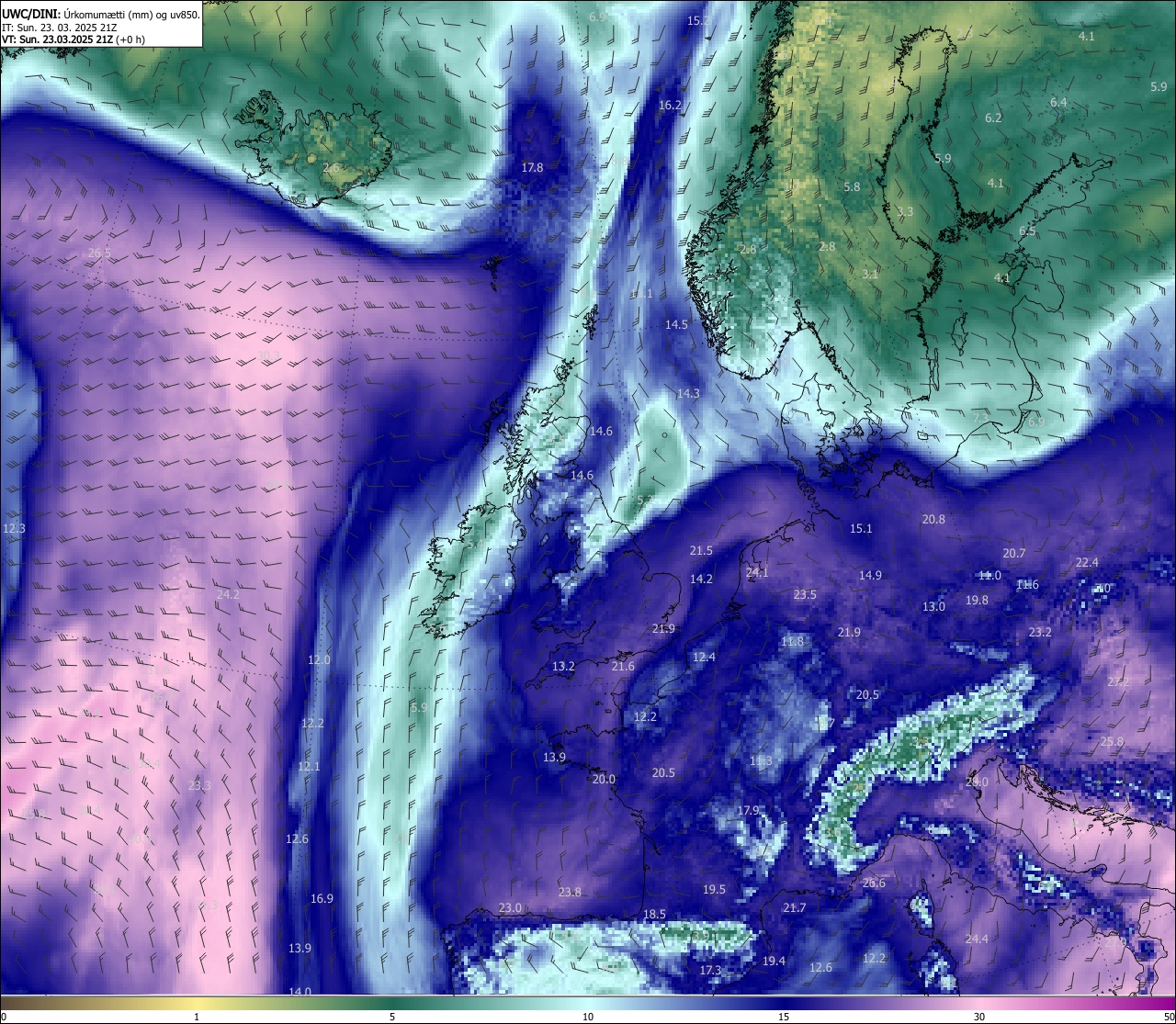Click the 20.7 value label
1176x1024 pixels.
pyautogui.click(x=1013, y=553)
